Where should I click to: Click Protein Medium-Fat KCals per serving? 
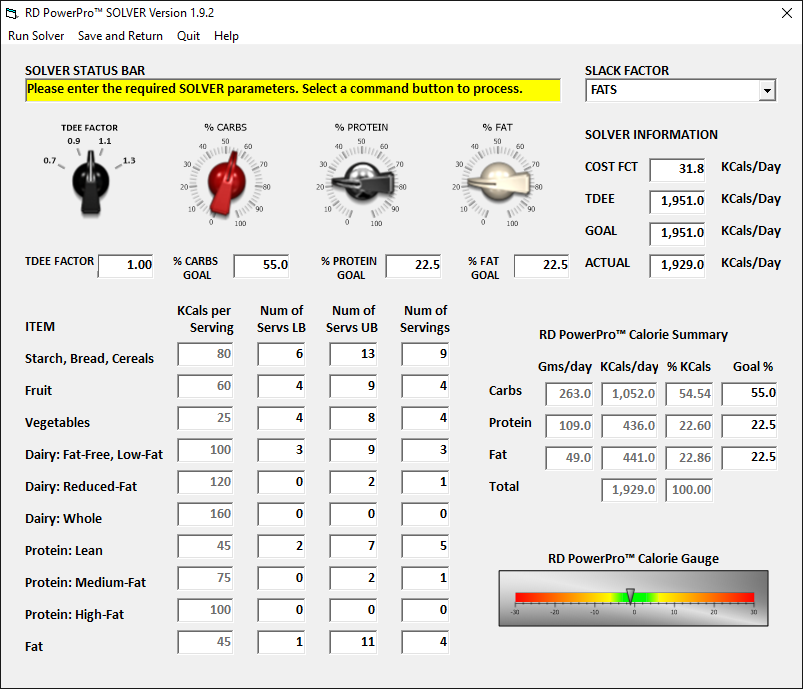point(205,578)
